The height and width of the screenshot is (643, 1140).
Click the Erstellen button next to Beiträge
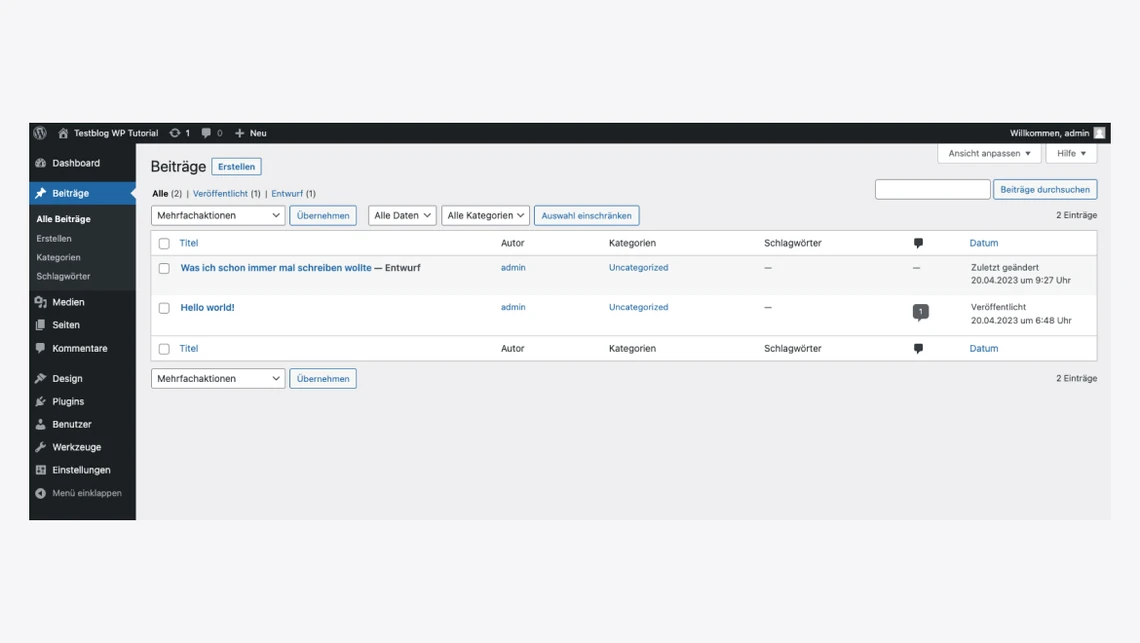236,166
